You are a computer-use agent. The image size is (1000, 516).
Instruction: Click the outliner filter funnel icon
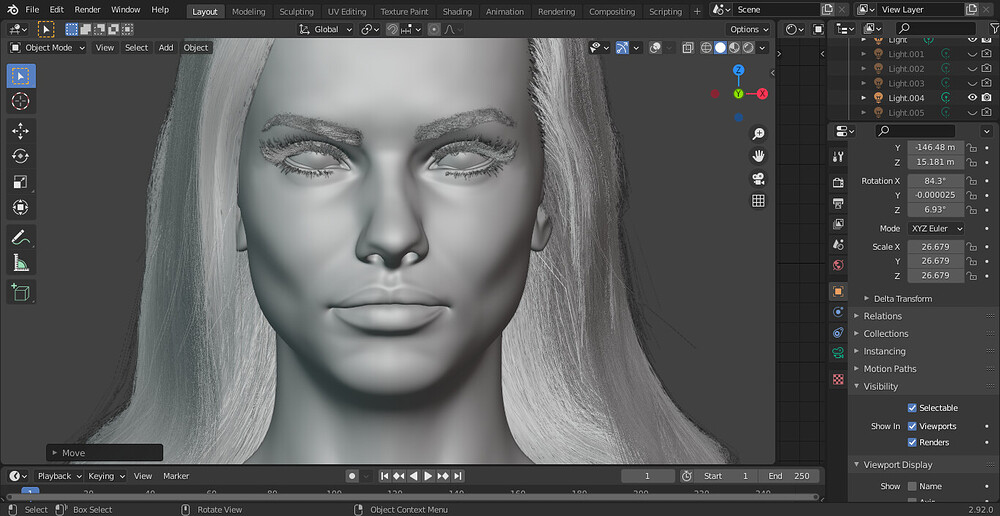point(994,29)
